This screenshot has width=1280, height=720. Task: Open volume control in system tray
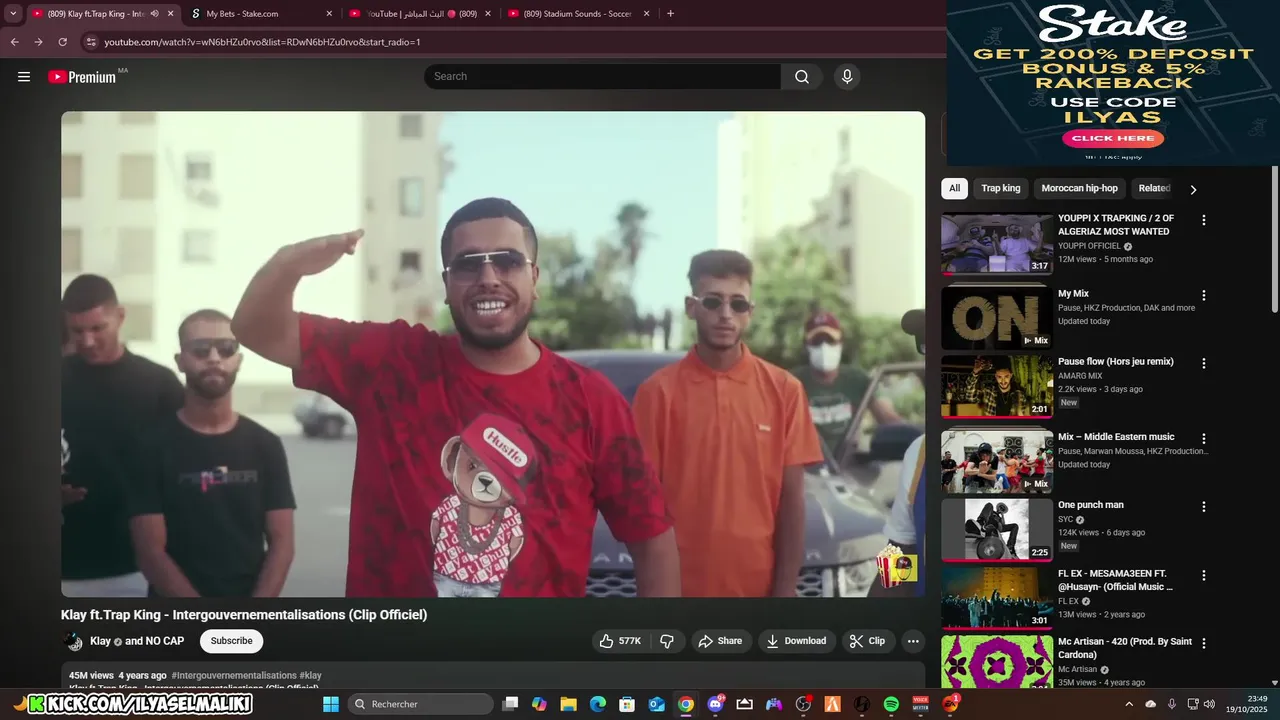click(1210, 704)
